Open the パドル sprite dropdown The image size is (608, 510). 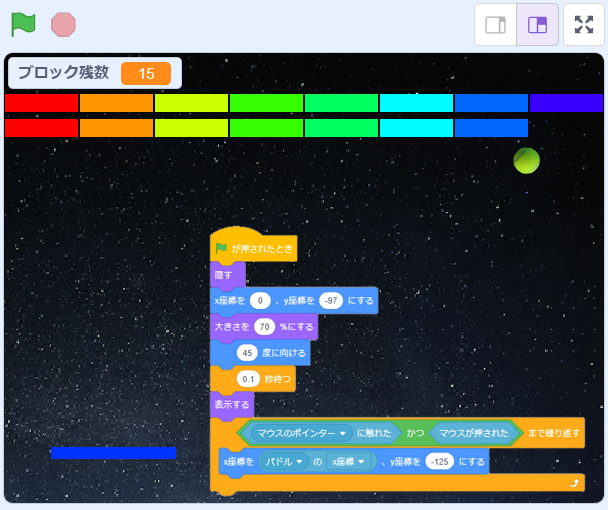tap(284, 462)
